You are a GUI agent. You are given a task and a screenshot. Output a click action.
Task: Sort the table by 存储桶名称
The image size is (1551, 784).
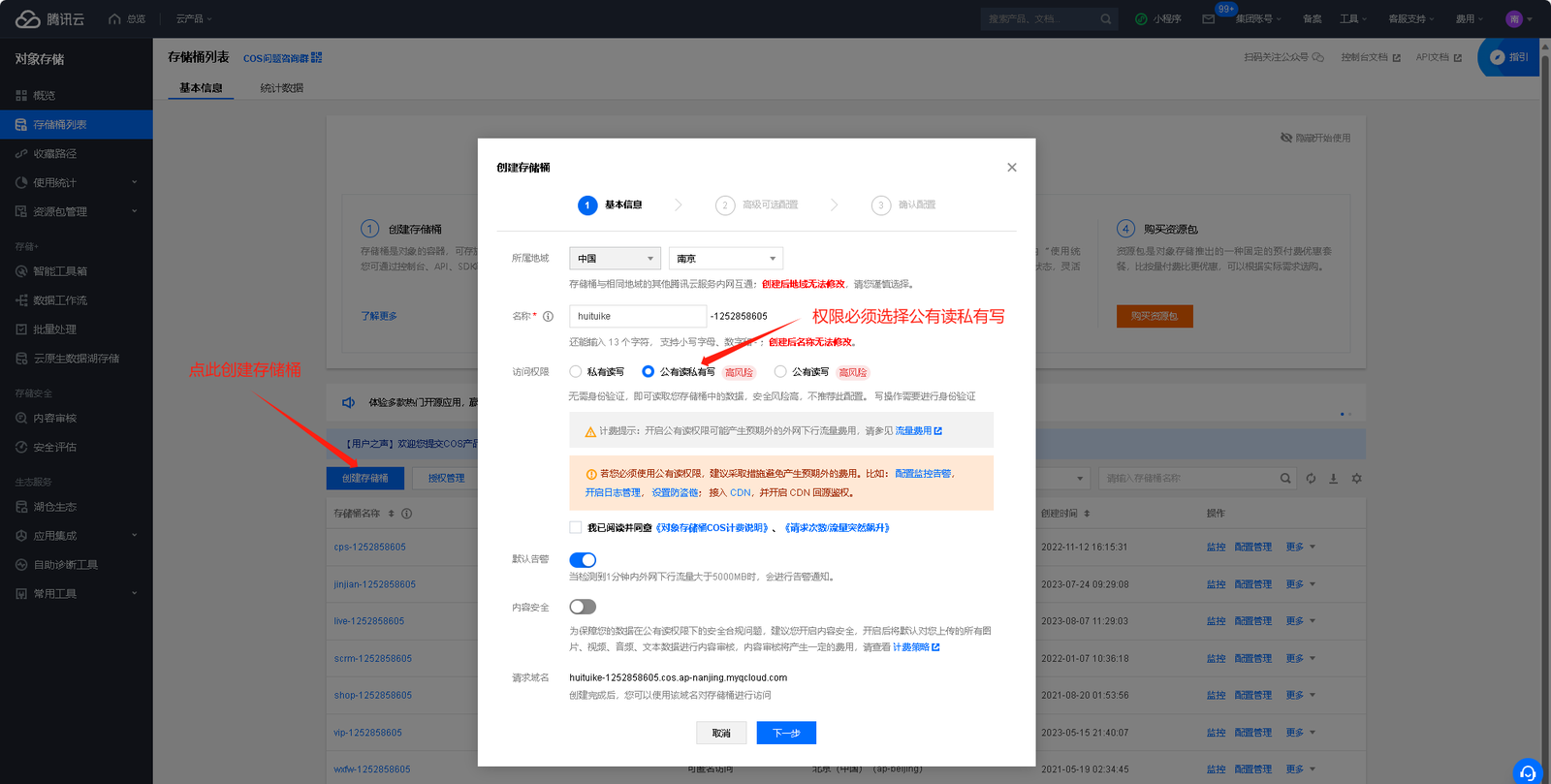392,514
